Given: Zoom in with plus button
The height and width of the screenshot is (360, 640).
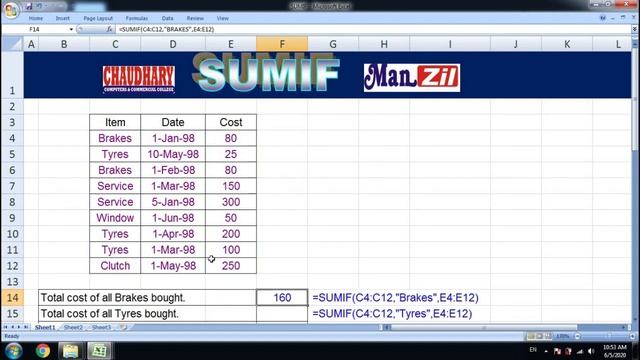Looking at the screenshot, I should 633,336.
